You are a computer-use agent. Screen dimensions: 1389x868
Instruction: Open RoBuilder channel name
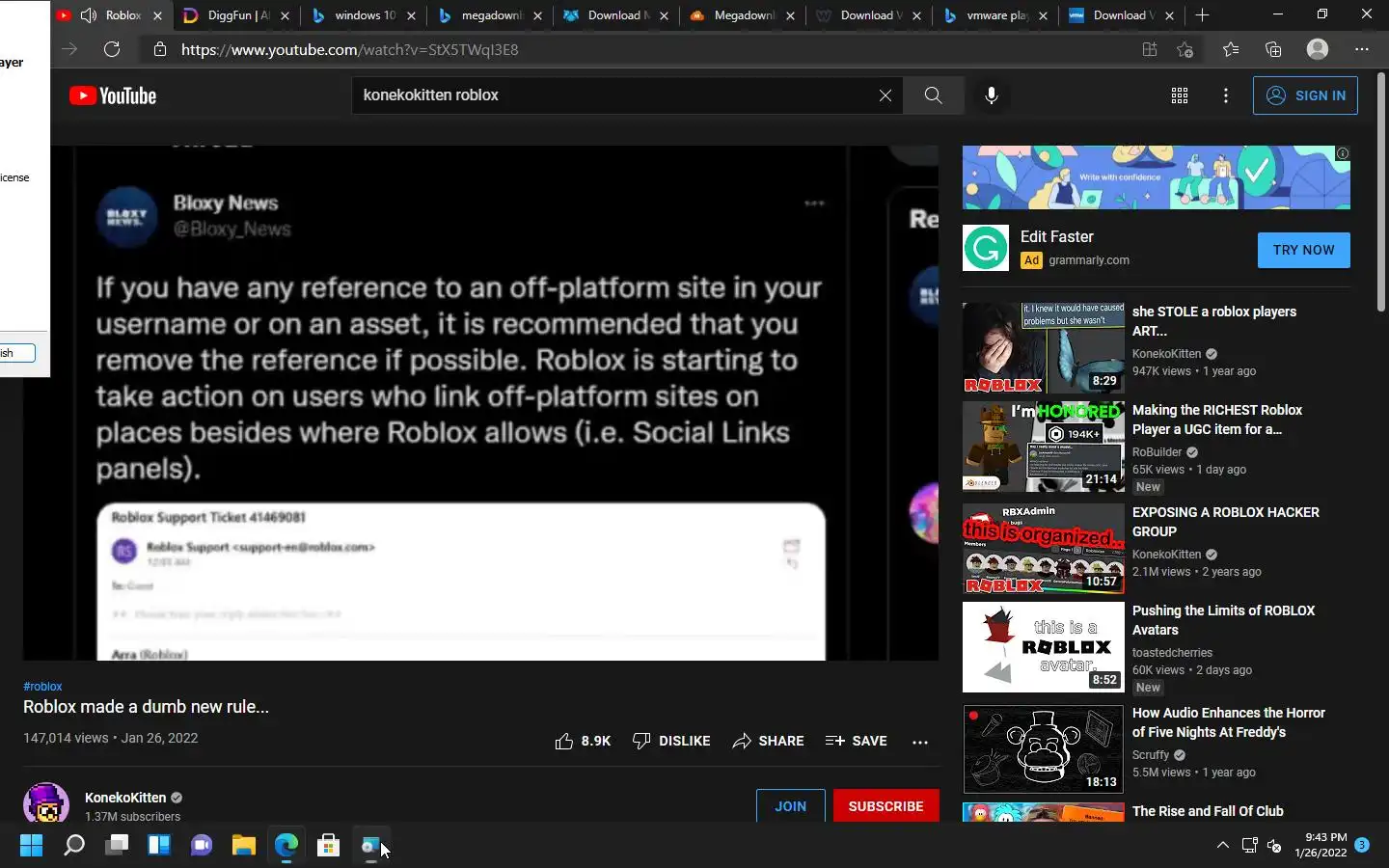(1157, 452)
